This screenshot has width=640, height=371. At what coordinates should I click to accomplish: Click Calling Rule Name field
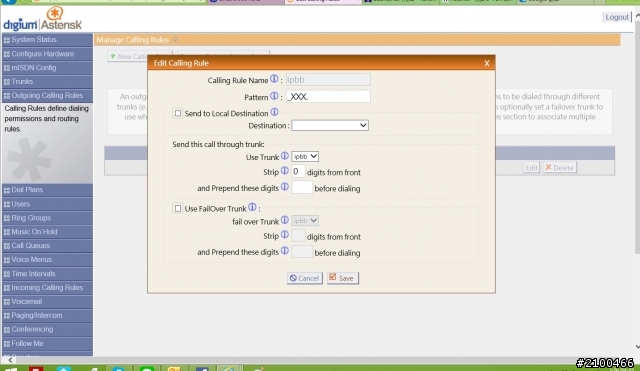[x=328, y=80]
